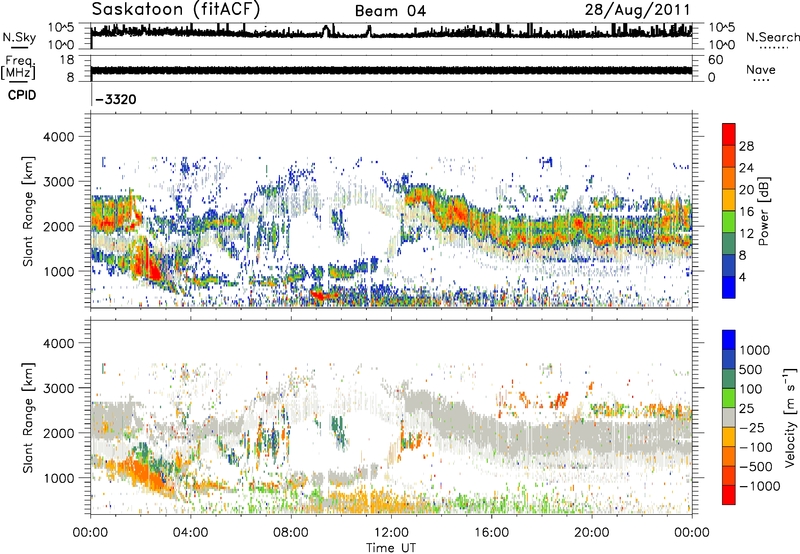Select the Nave legend label
Viewport: 800px width, 554px height.
click(x=761, y=69)
